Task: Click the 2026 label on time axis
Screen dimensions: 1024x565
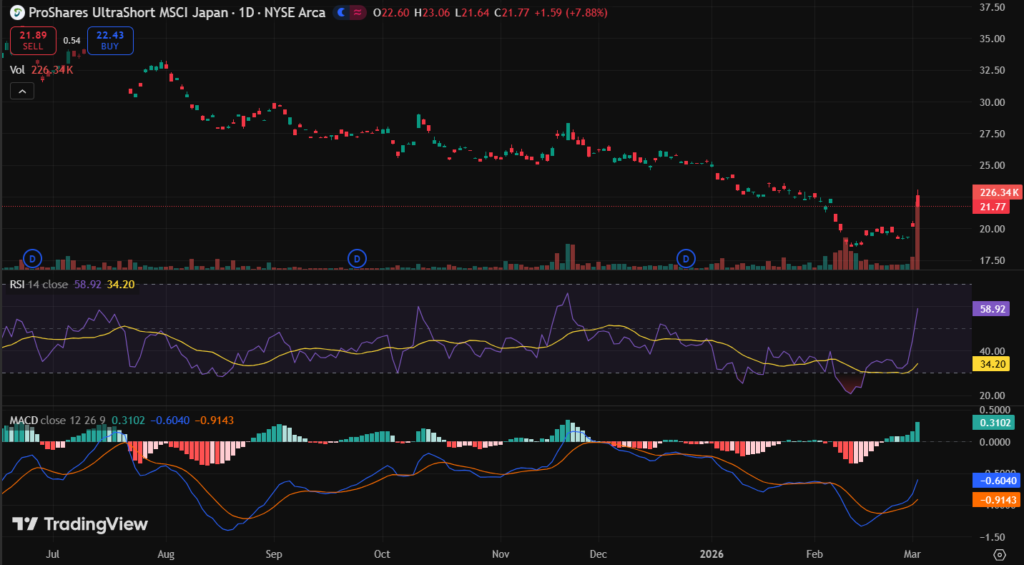Action: coord(725,552)
